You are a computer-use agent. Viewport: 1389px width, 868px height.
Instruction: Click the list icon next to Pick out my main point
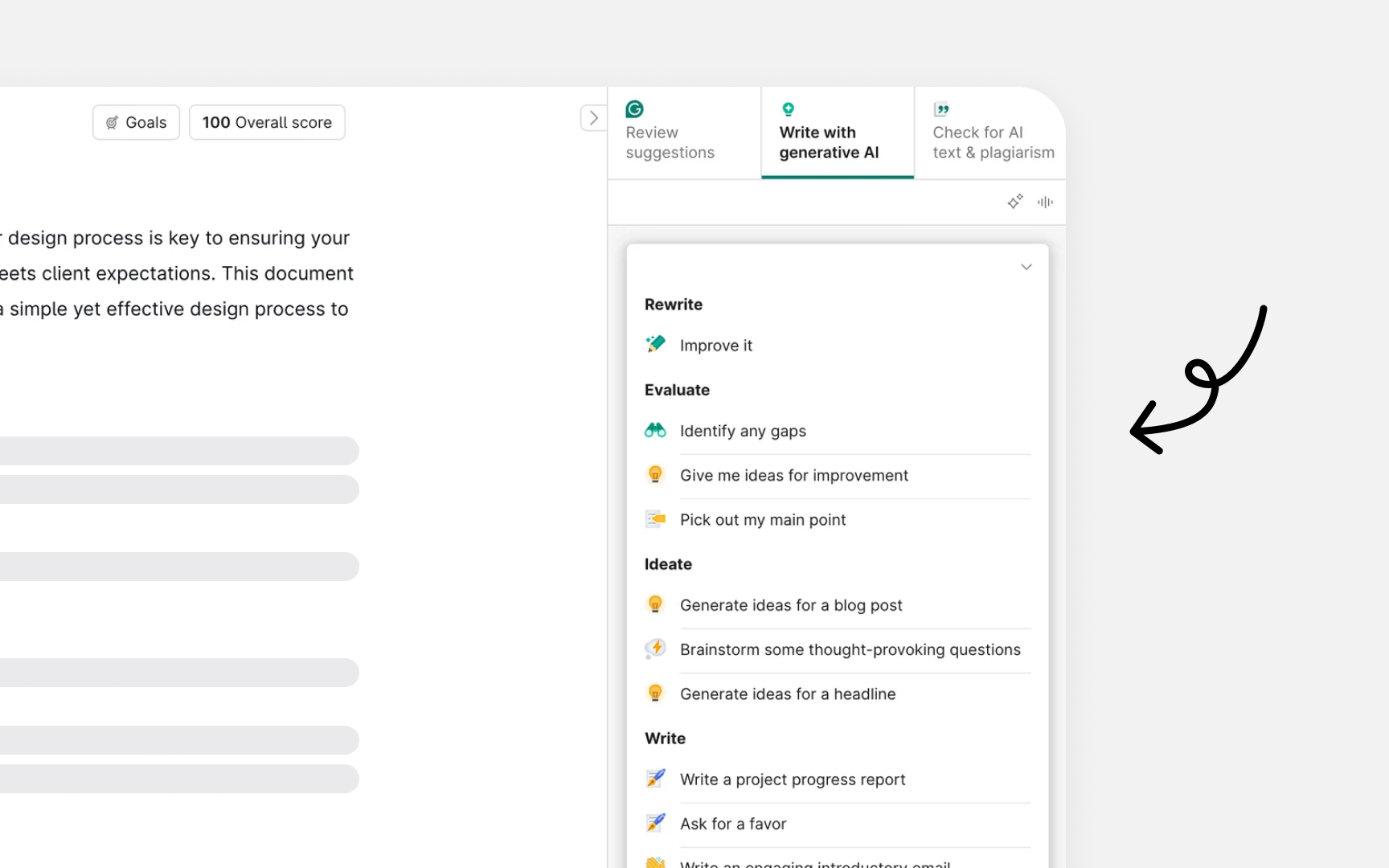coord(655,518)
